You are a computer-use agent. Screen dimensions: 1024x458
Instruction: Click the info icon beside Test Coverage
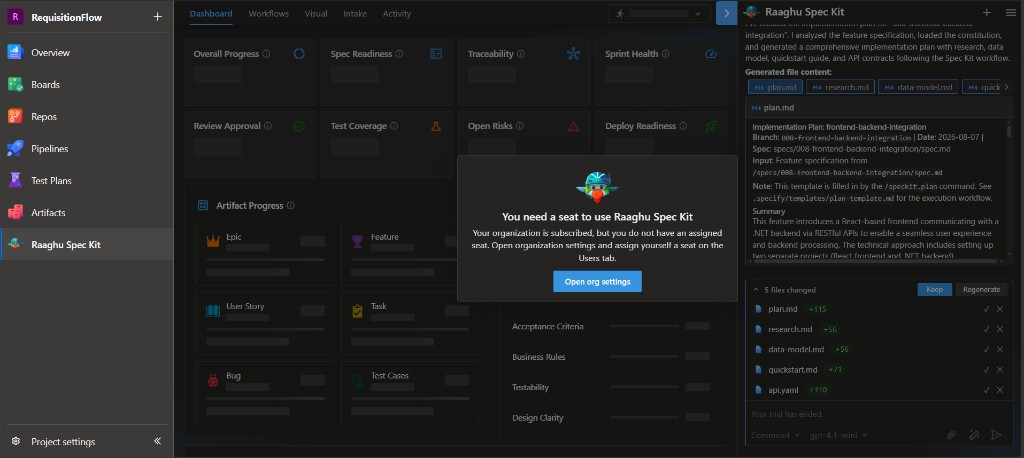point(394,126)
